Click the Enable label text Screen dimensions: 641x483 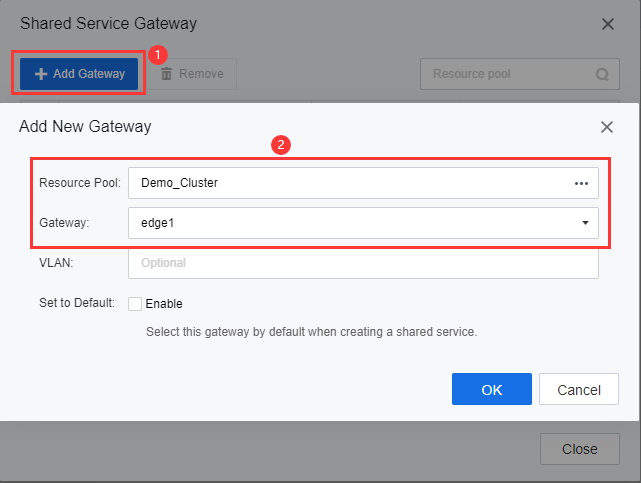click(164, 304)
